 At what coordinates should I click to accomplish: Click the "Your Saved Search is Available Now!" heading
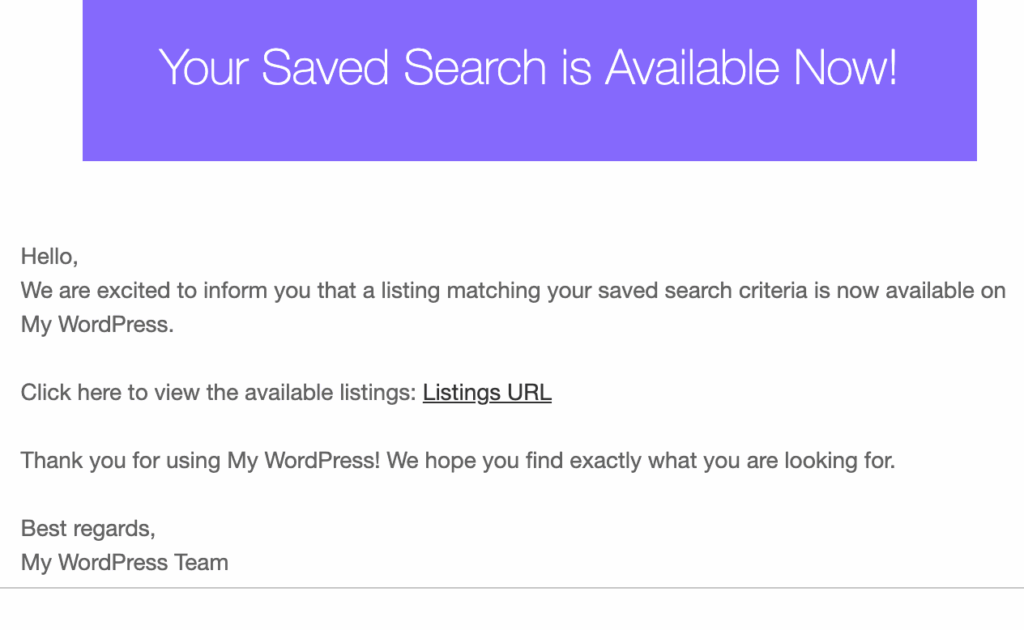point(528,68)
